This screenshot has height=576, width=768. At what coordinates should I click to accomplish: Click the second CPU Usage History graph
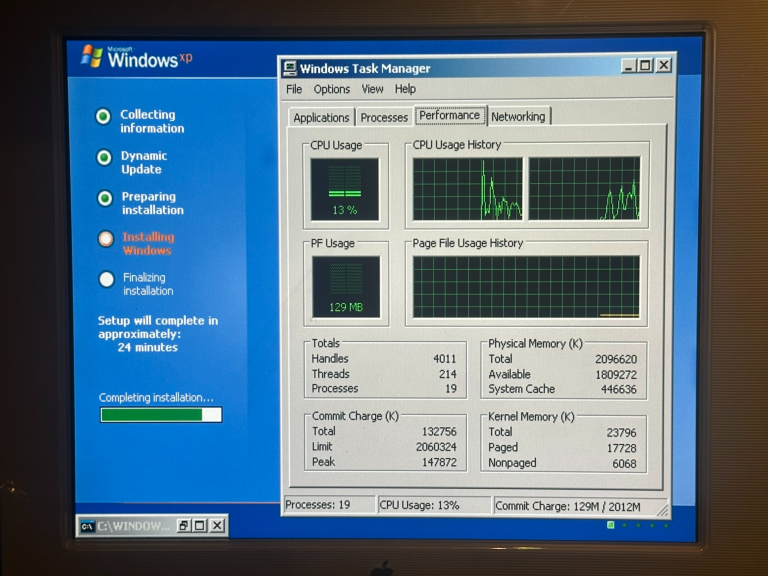pos(584,188)
